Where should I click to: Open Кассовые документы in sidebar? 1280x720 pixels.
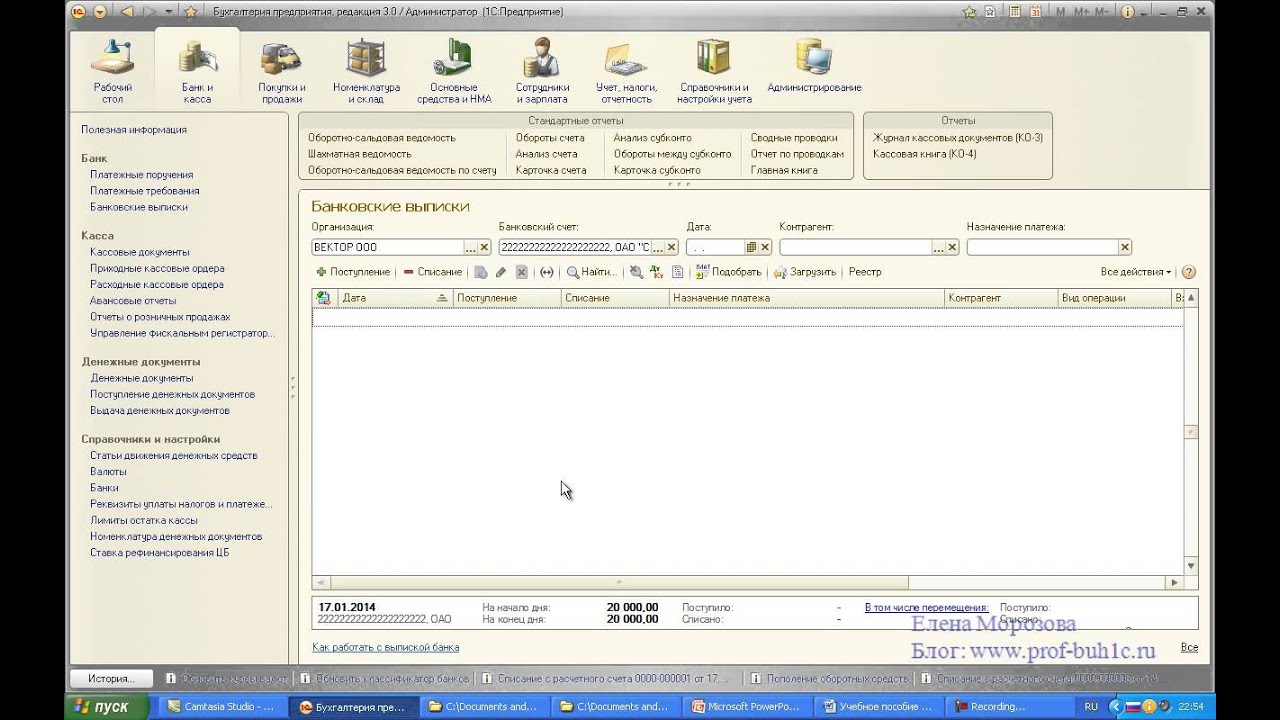139,252
